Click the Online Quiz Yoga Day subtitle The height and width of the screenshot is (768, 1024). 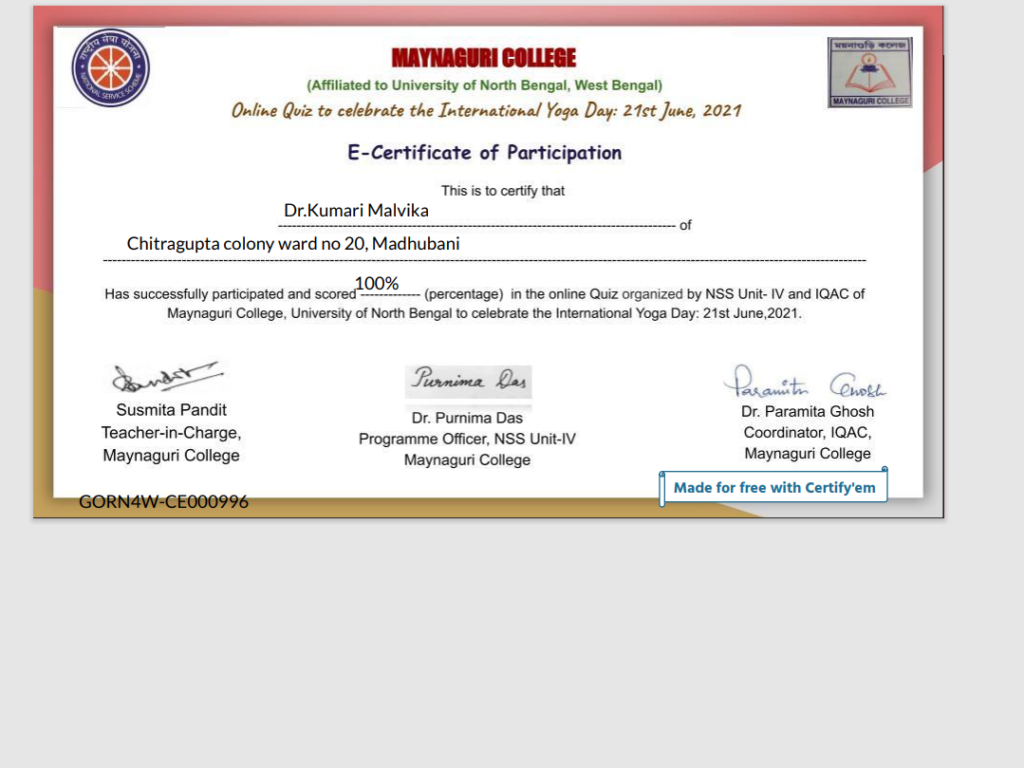coord(486,111)
